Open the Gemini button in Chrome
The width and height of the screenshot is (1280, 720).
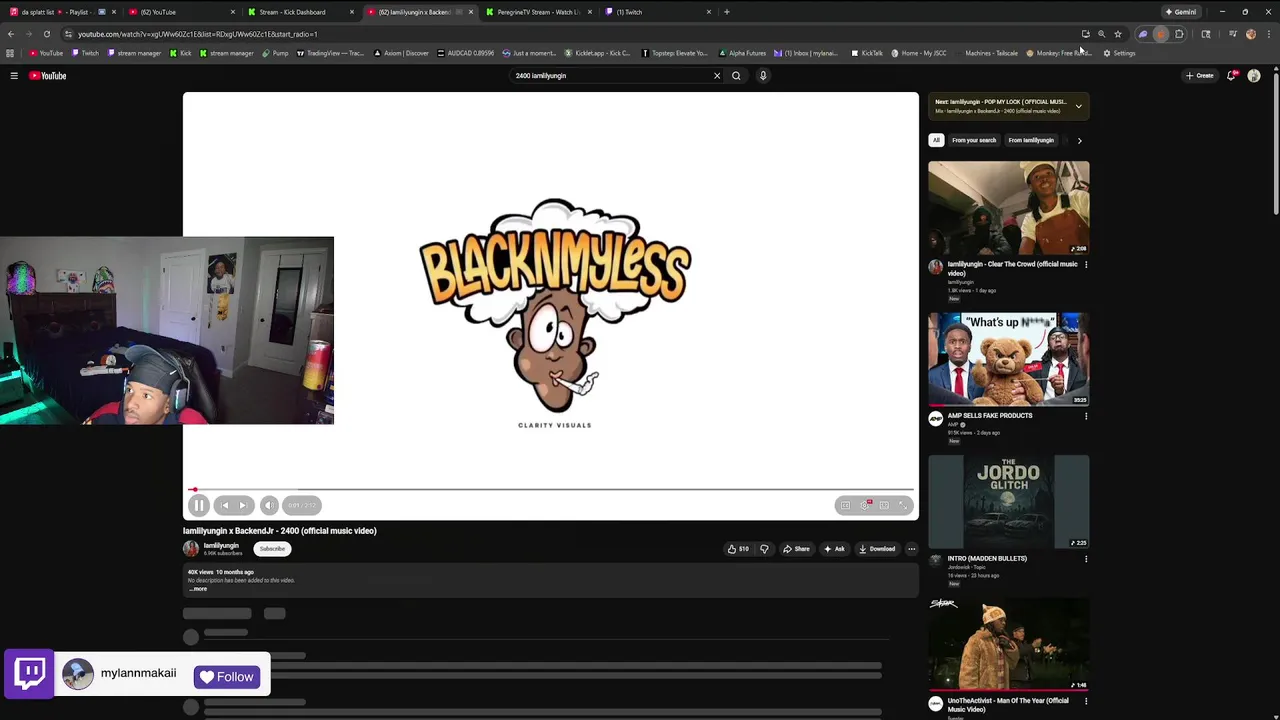[1181, 12]
